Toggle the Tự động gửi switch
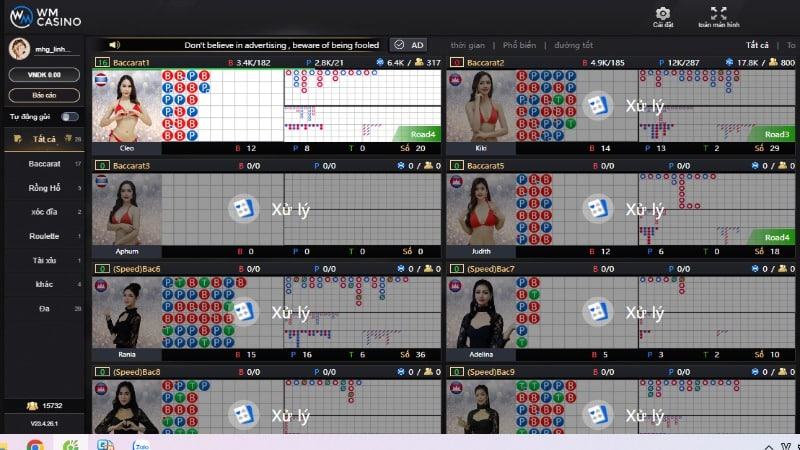This screenshot has width=800, height=450. tap(69, 116)
